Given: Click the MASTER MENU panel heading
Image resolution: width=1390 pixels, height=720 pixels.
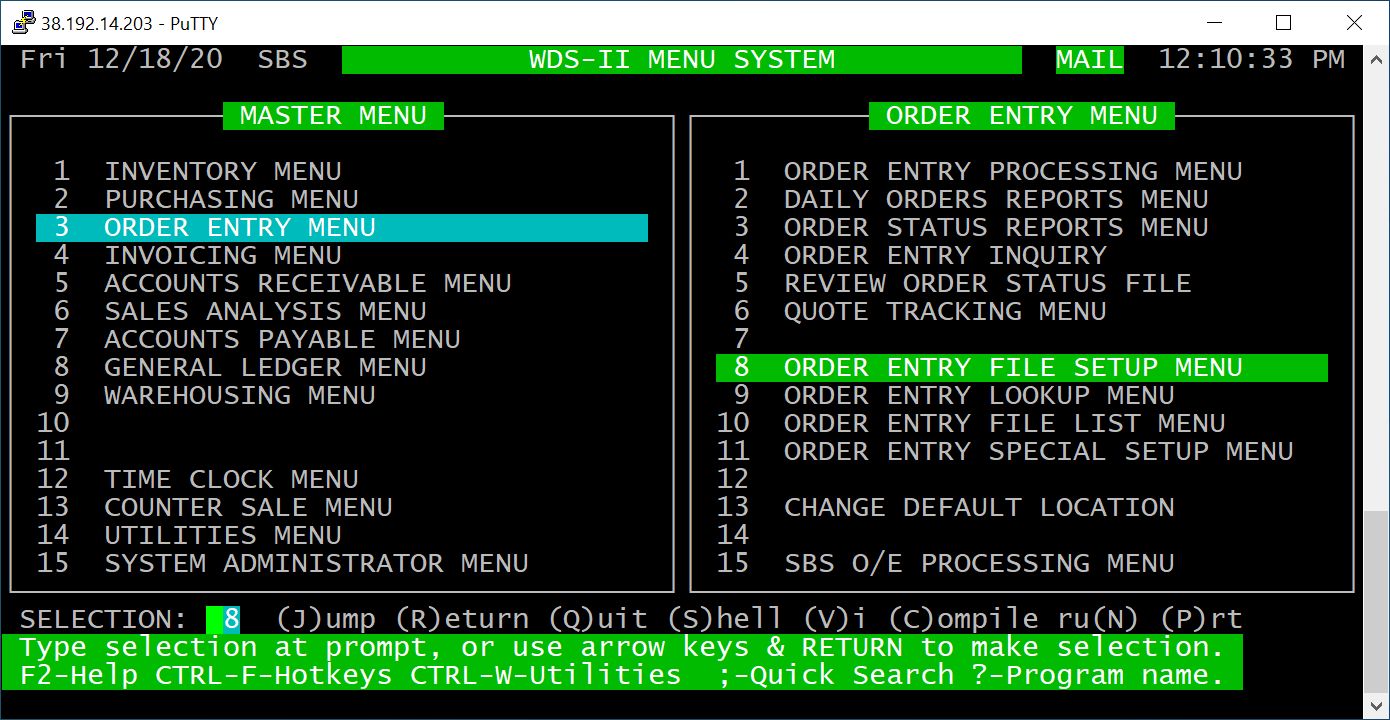Looking at the screenshot, I should (333, 115).
